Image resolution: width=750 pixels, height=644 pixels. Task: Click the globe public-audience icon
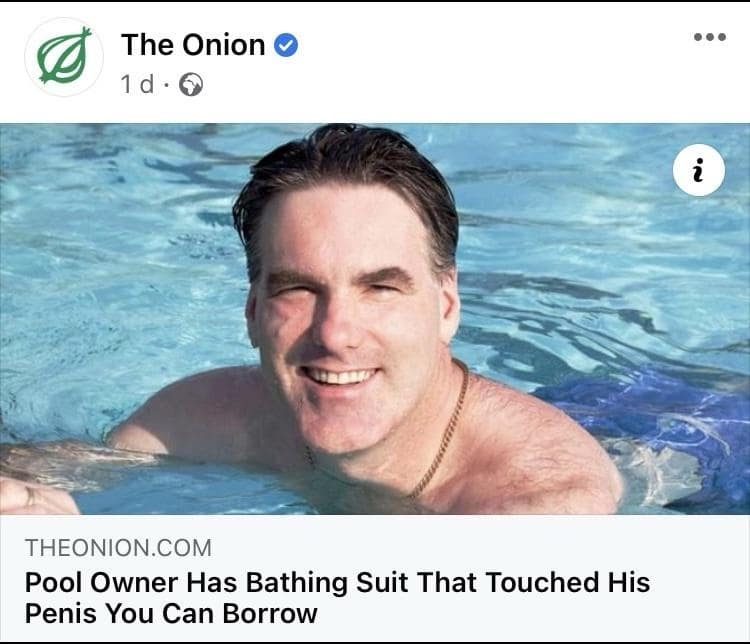tap(190, 86)
